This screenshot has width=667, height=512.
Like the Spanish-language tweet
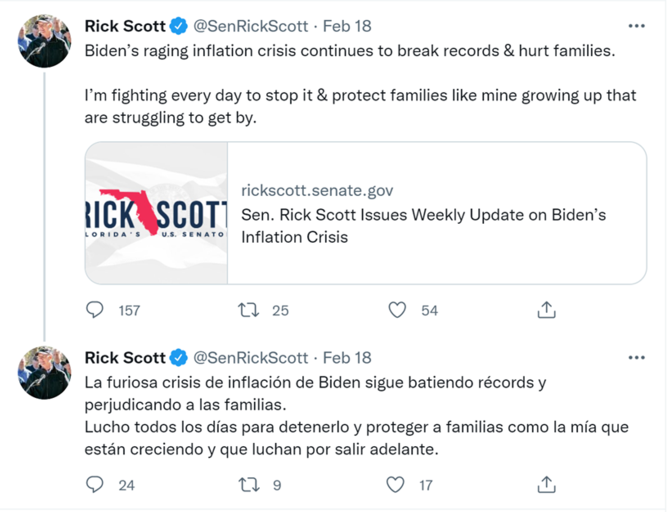(397, 485)
